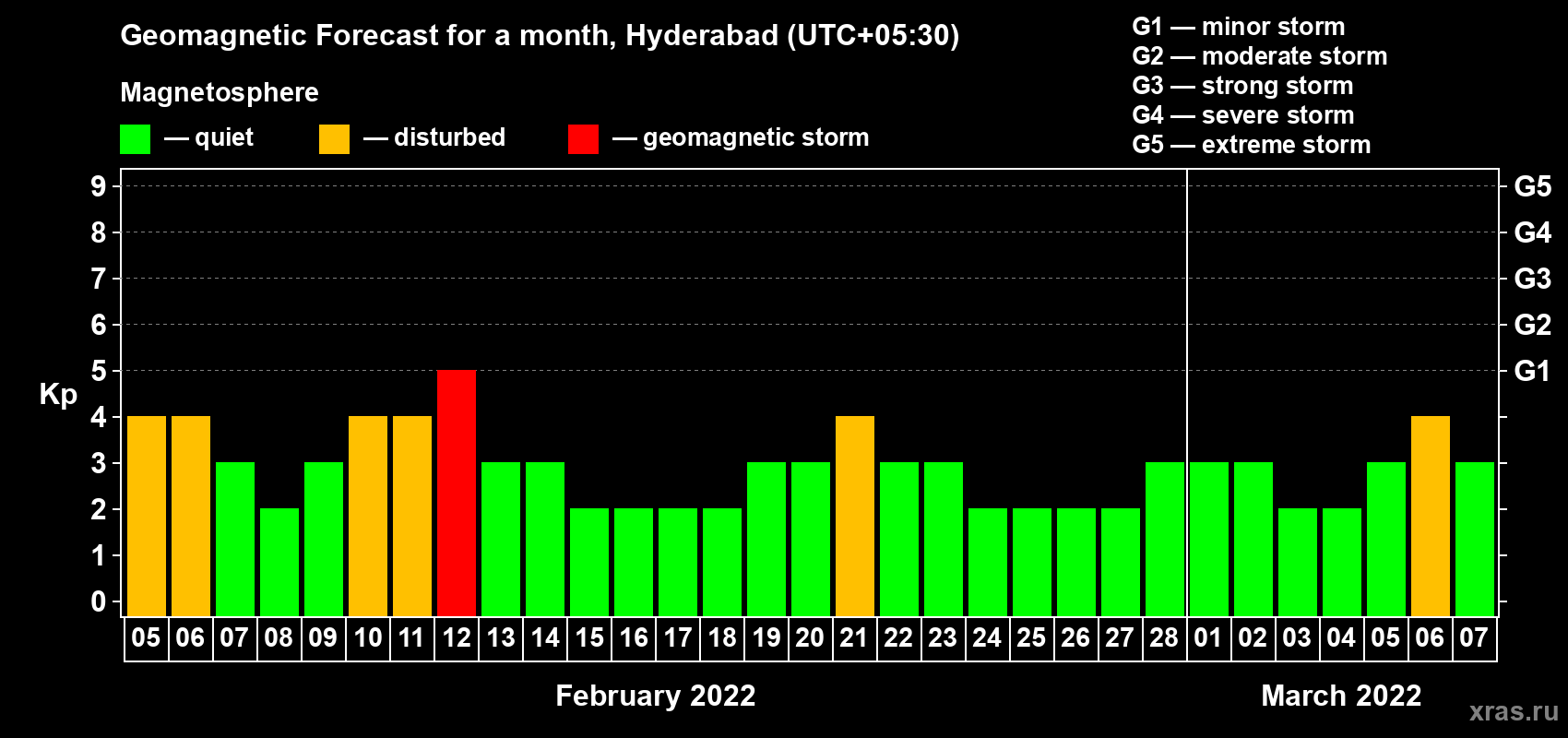Click the 'Magnetosphere' heading
Image resolution: width=1568 pixels, height=738 pixels.
click(x=220, y=92)
